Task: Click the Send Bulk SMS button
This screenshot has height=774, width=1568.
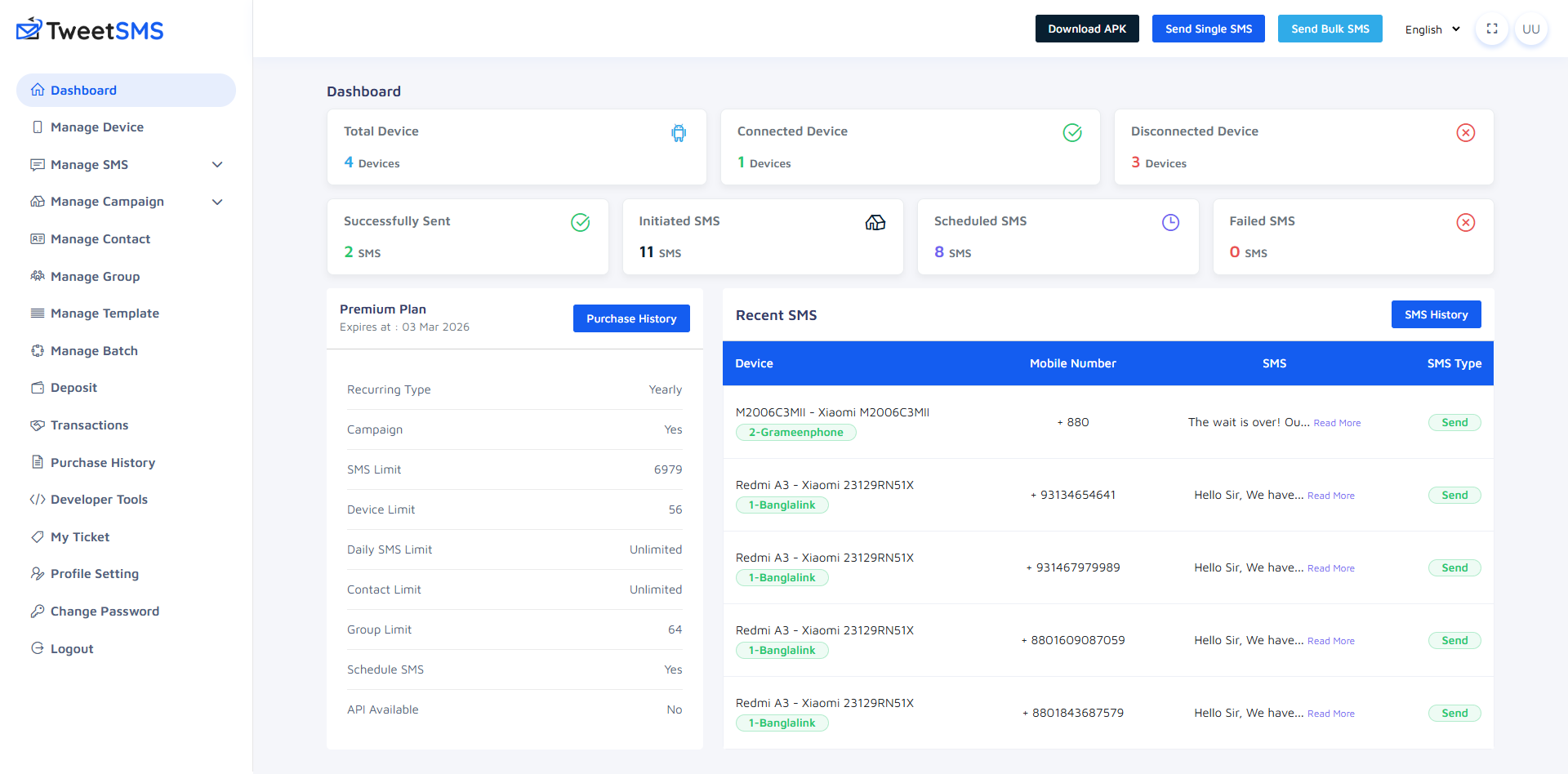Action: pyautogui.click(x=1330, y=29)
